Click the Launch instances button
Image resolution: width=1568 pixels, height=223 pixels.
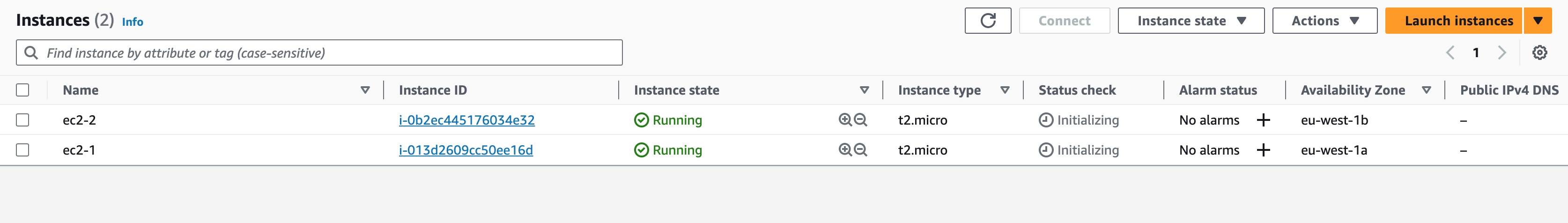pyautogui.click(x=1454, y=21)
